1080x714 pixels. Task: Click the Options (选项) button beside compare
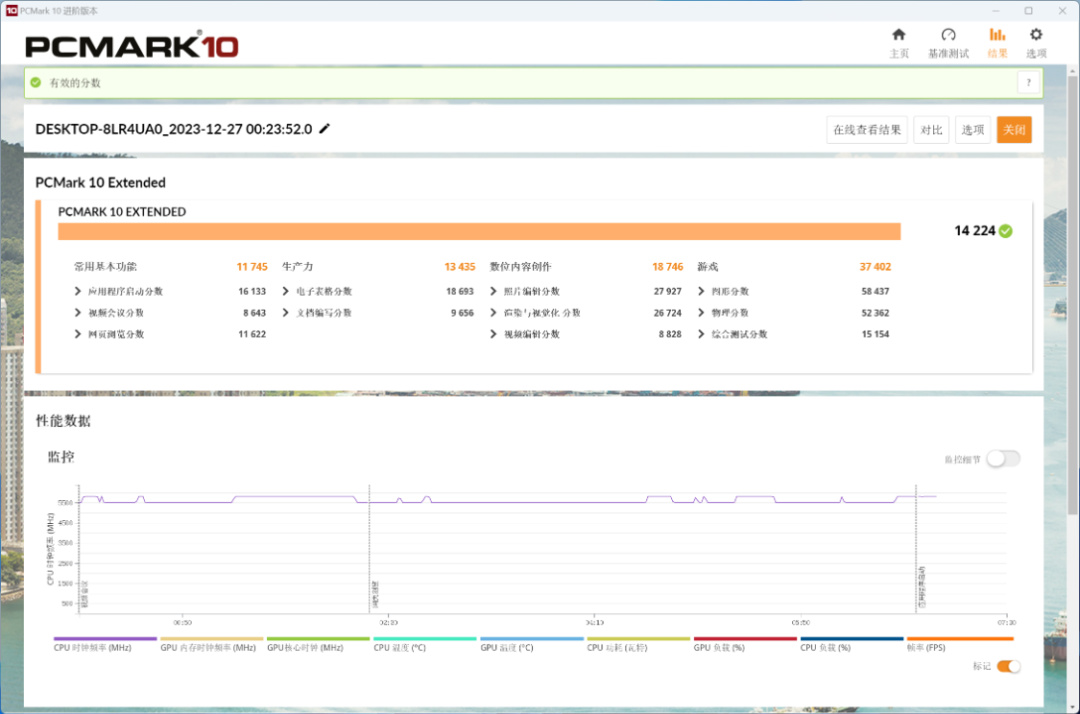pos(973,129)
